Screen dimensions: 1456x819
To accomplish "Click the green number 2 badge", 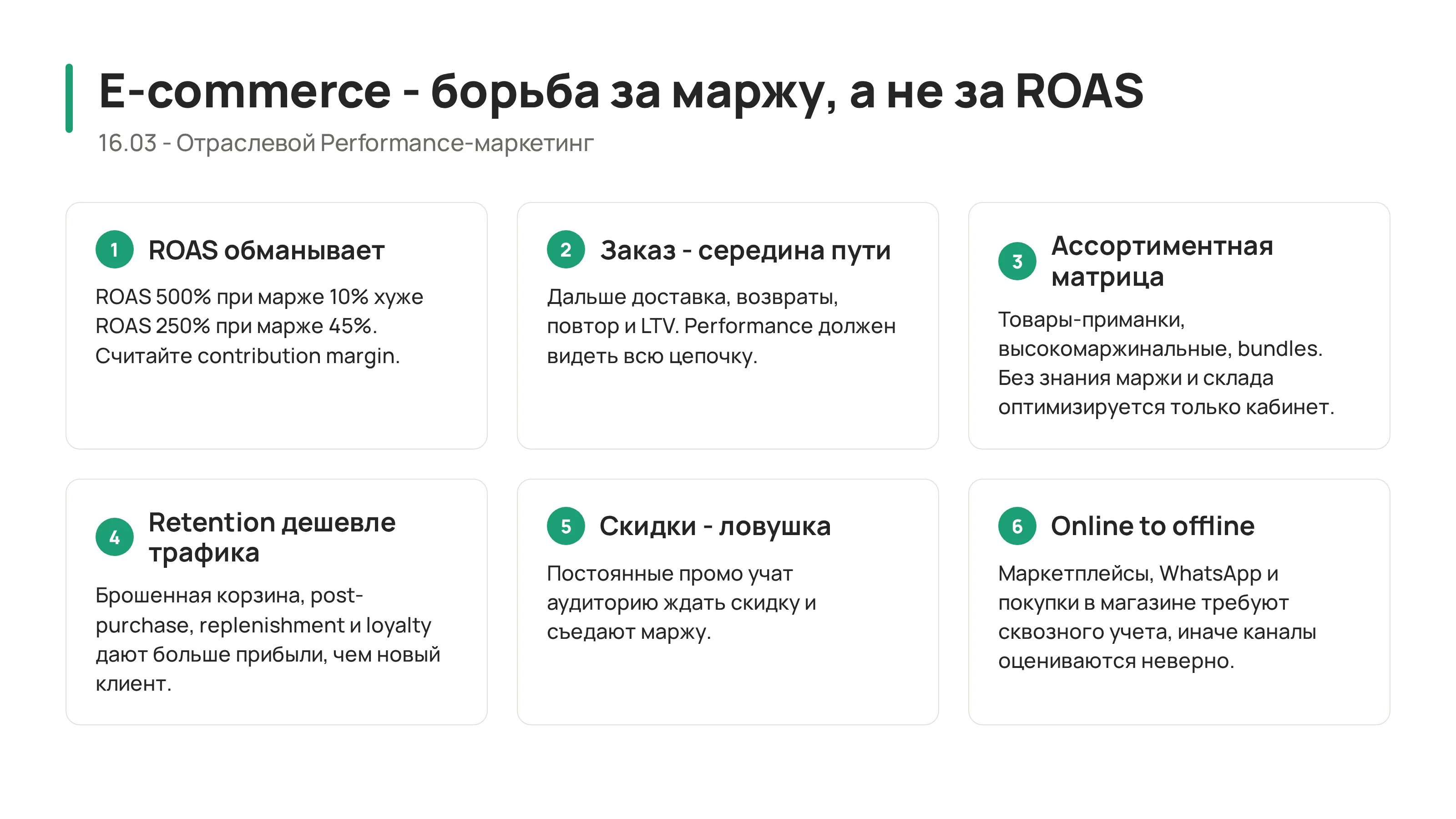I will pyautogui.click(x=565, y=249).
